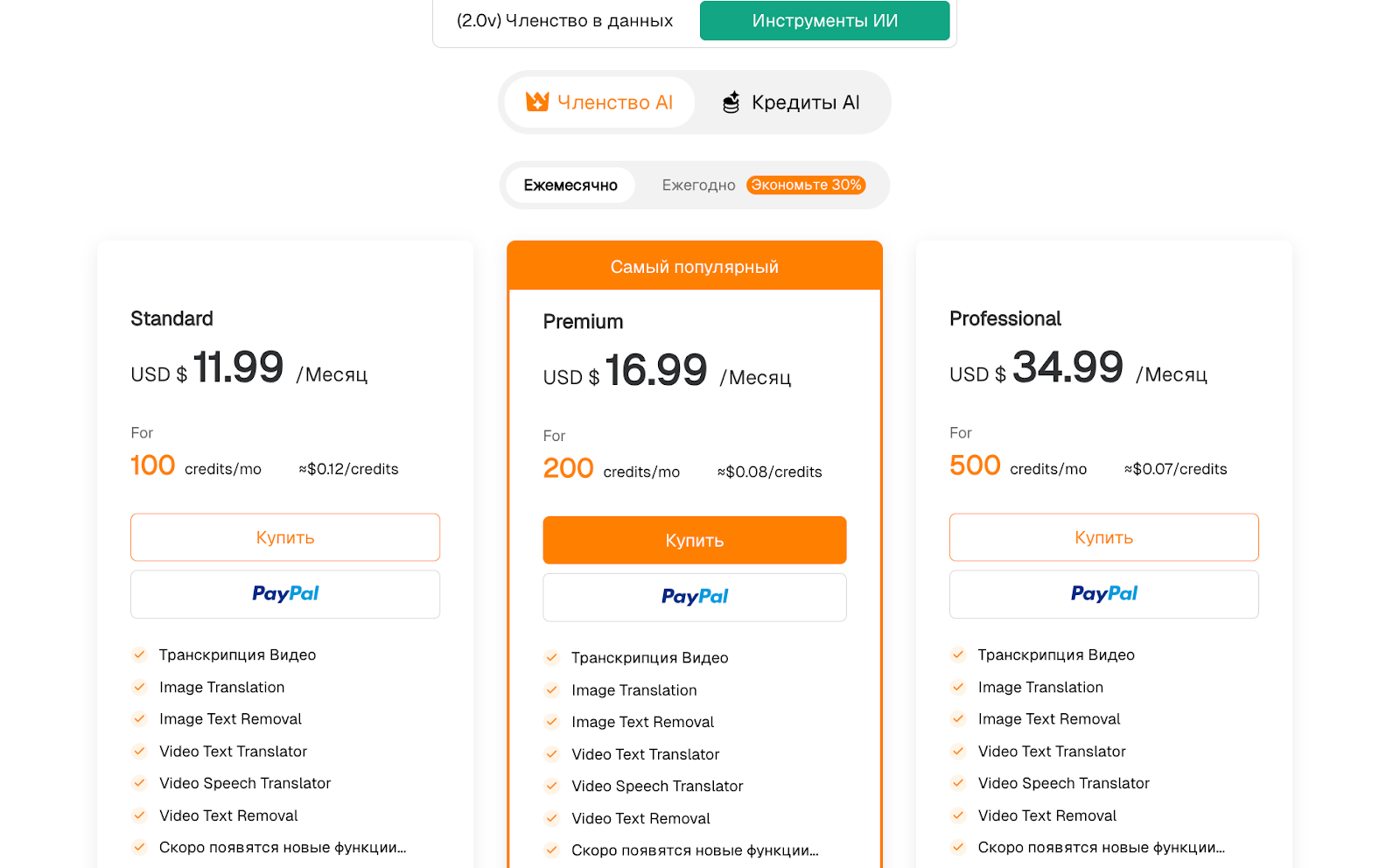Click Standard plan's Скоро появятся новые функции
1400x868 pixels.
click(x=282, y=847)
